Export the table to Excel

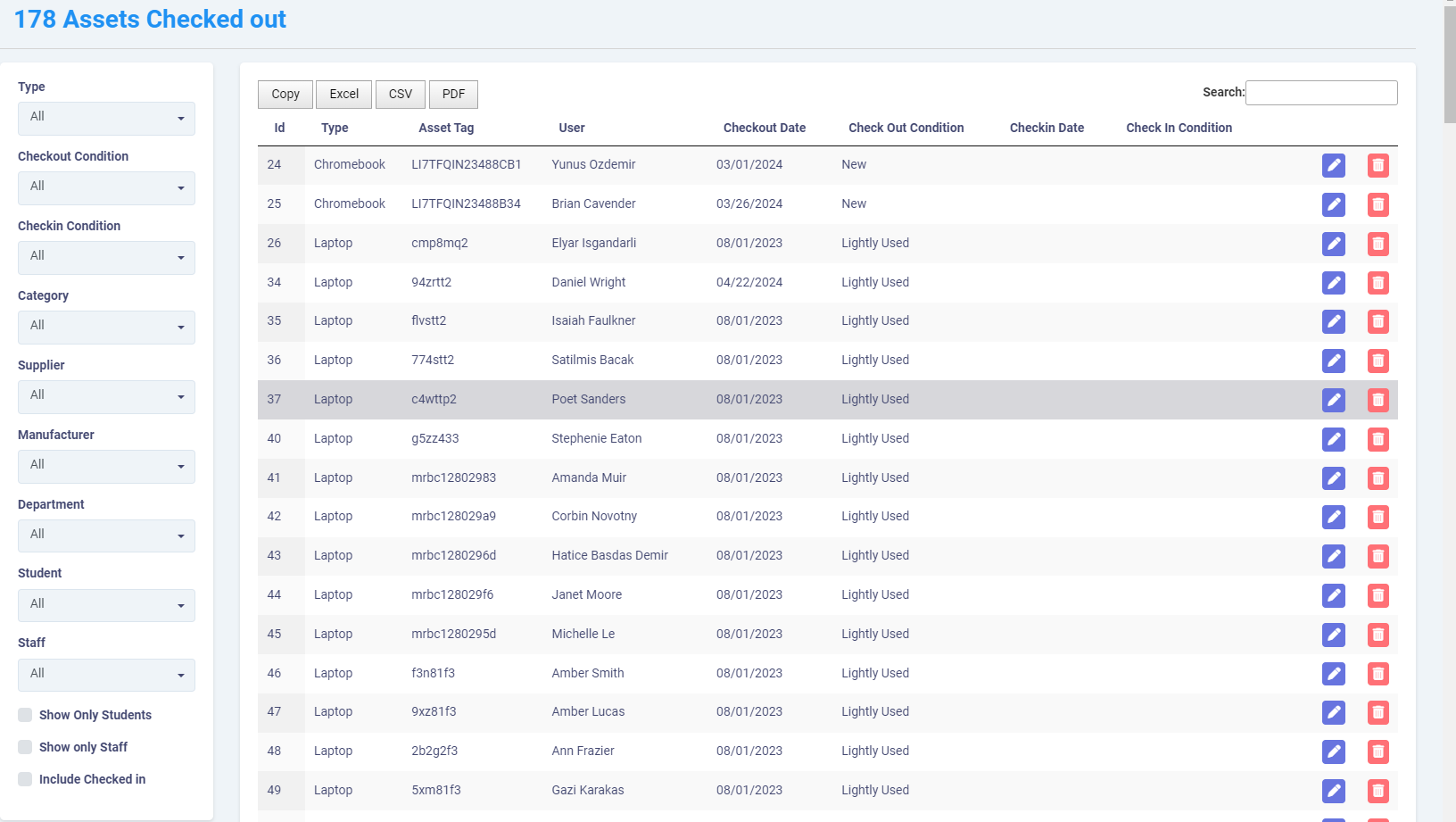(x=343, y=95)
